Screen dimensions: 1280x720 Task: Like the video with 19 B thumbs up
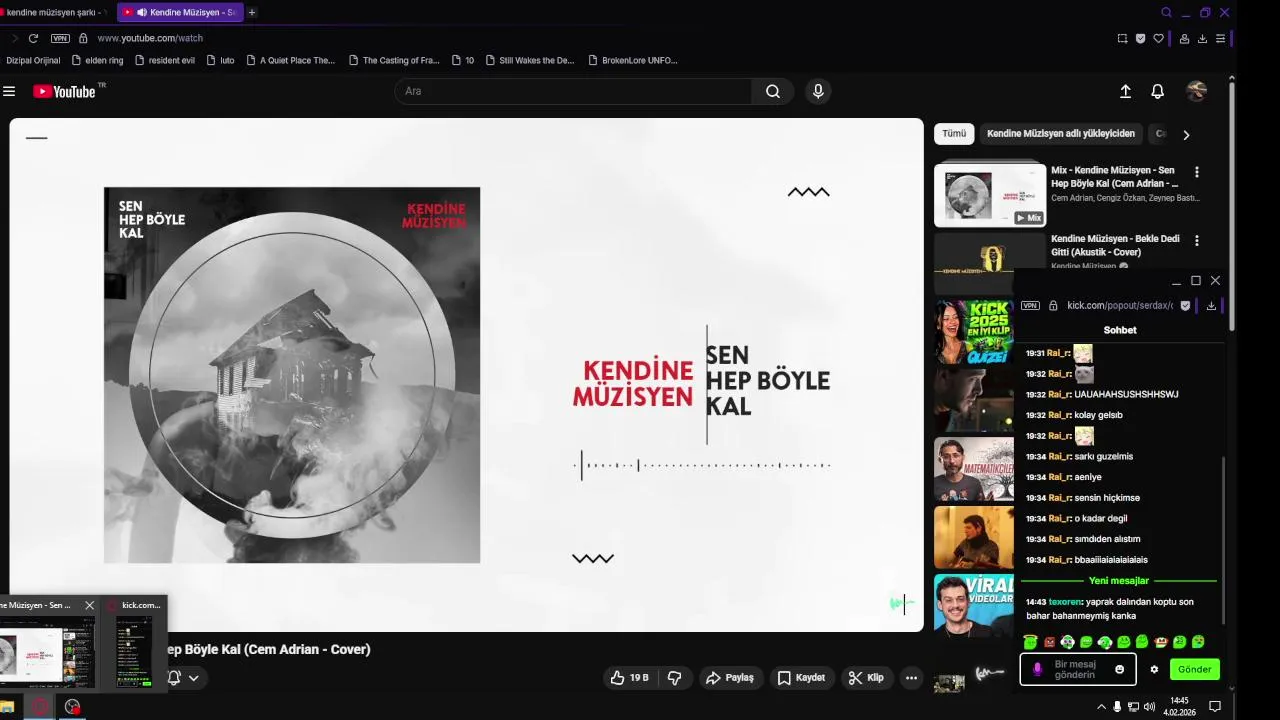(630, 678)
